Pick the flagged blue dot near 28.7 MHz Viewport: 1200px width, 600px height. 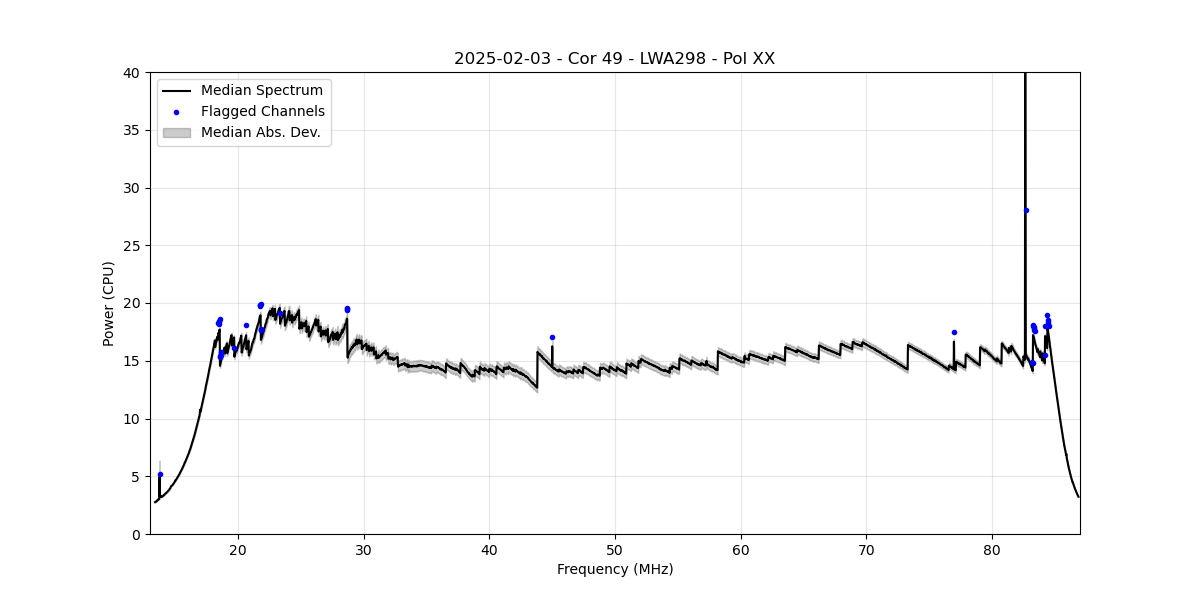(x=347, y=309)
